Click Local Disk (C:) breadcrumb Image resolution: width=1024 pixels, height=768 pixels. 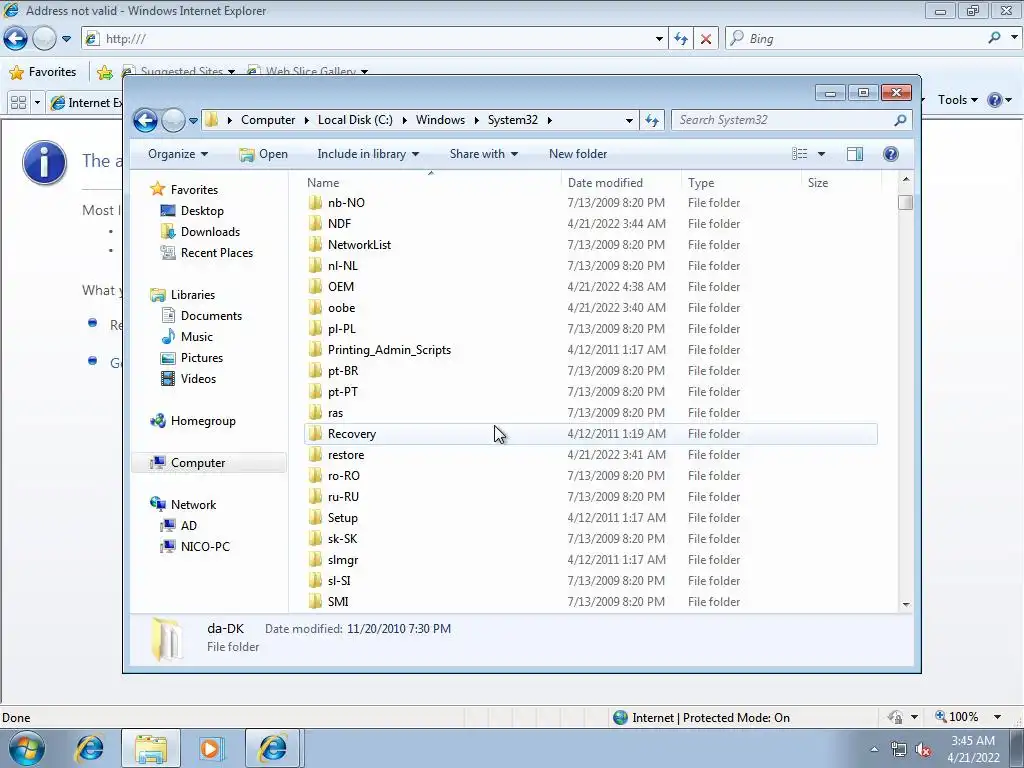tap(355, 120)
